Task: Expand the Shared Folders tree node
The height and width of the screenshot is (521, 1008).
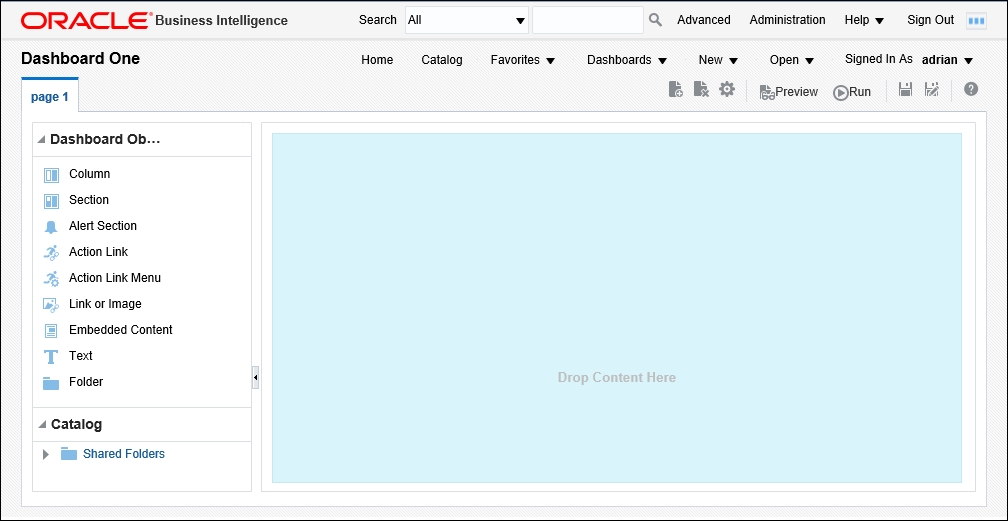Action: pyautogui.click(x=46, y=454)
